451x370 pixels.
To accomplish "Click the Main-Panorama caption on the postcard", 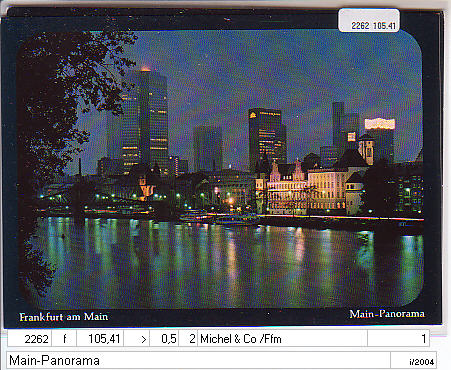I will (x=387, y=314).
